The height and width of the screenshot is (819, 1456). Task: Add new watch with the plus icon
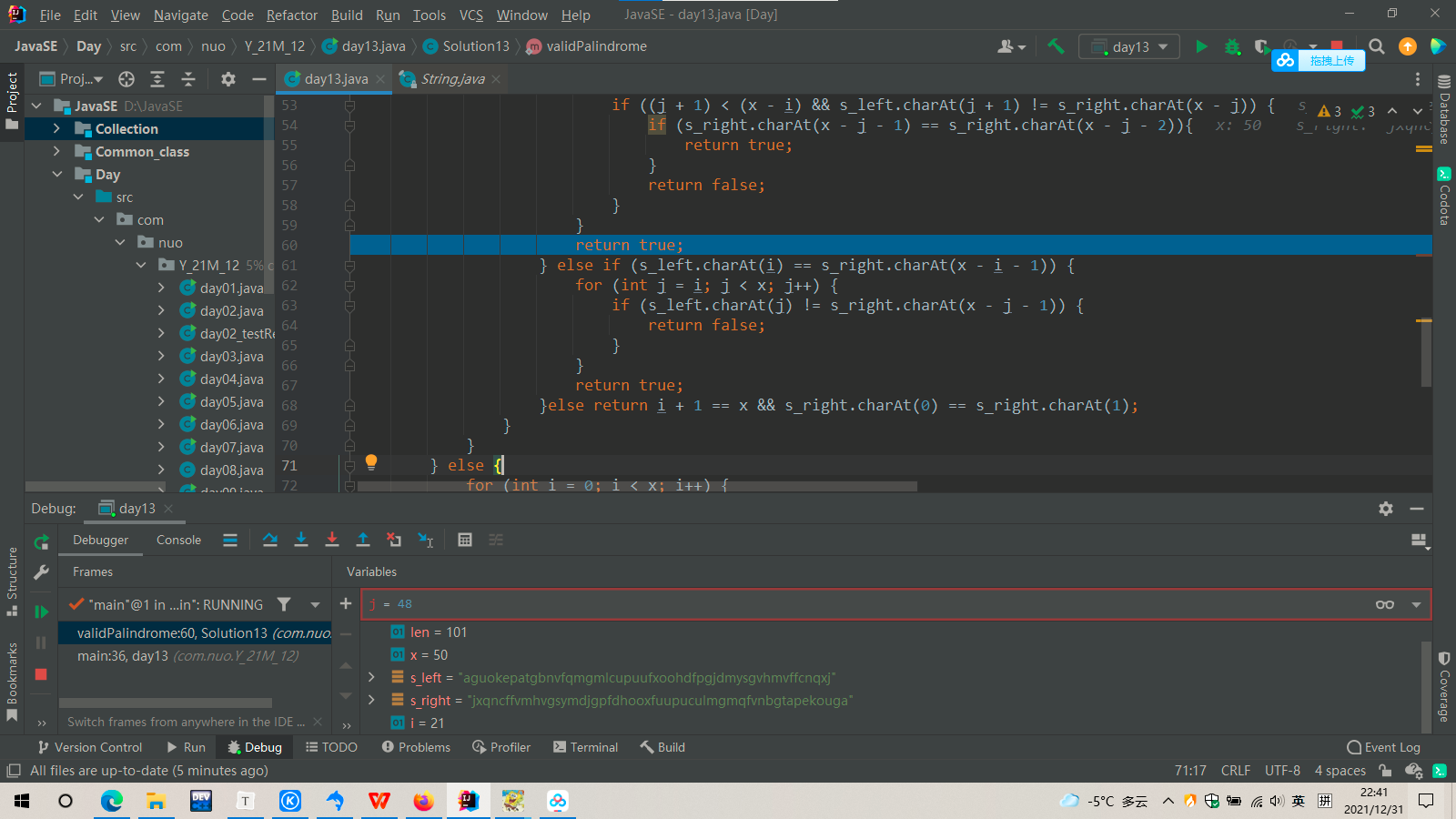pos(346,603)
